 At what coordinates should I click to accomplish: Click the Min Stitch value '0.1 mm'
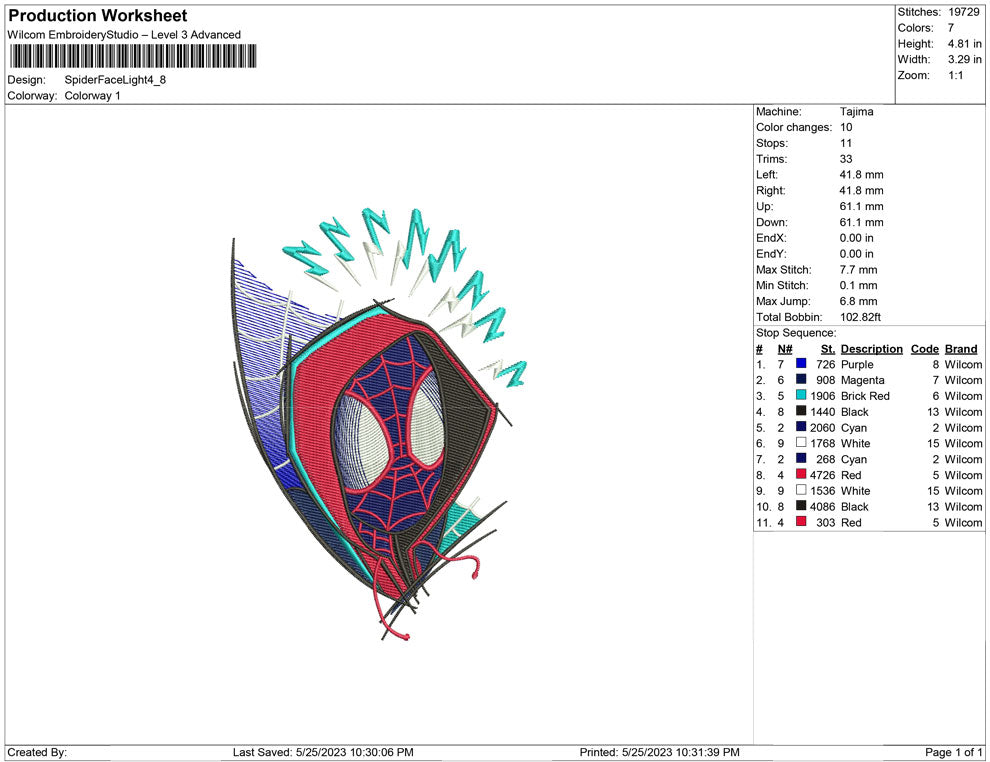(x=859, y=285)
